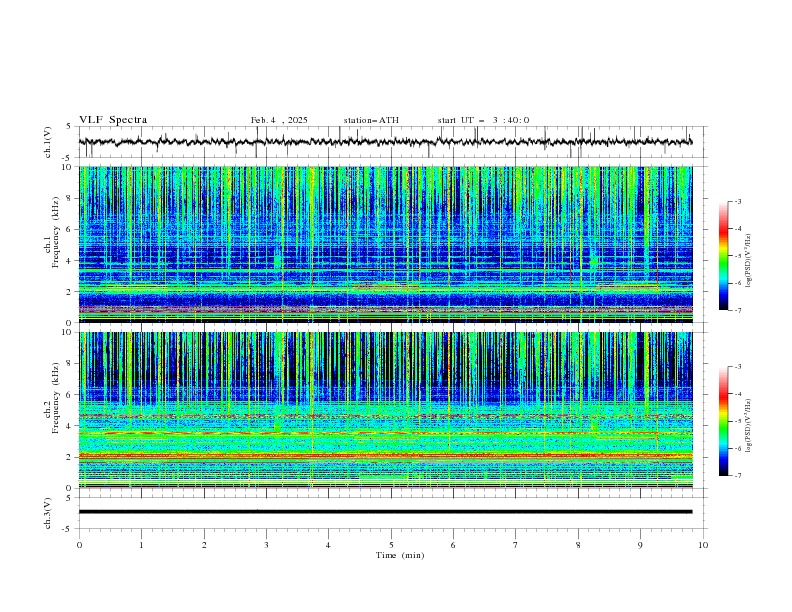
Task: Click the time axis tick label '10'
Action: [703, 545]
